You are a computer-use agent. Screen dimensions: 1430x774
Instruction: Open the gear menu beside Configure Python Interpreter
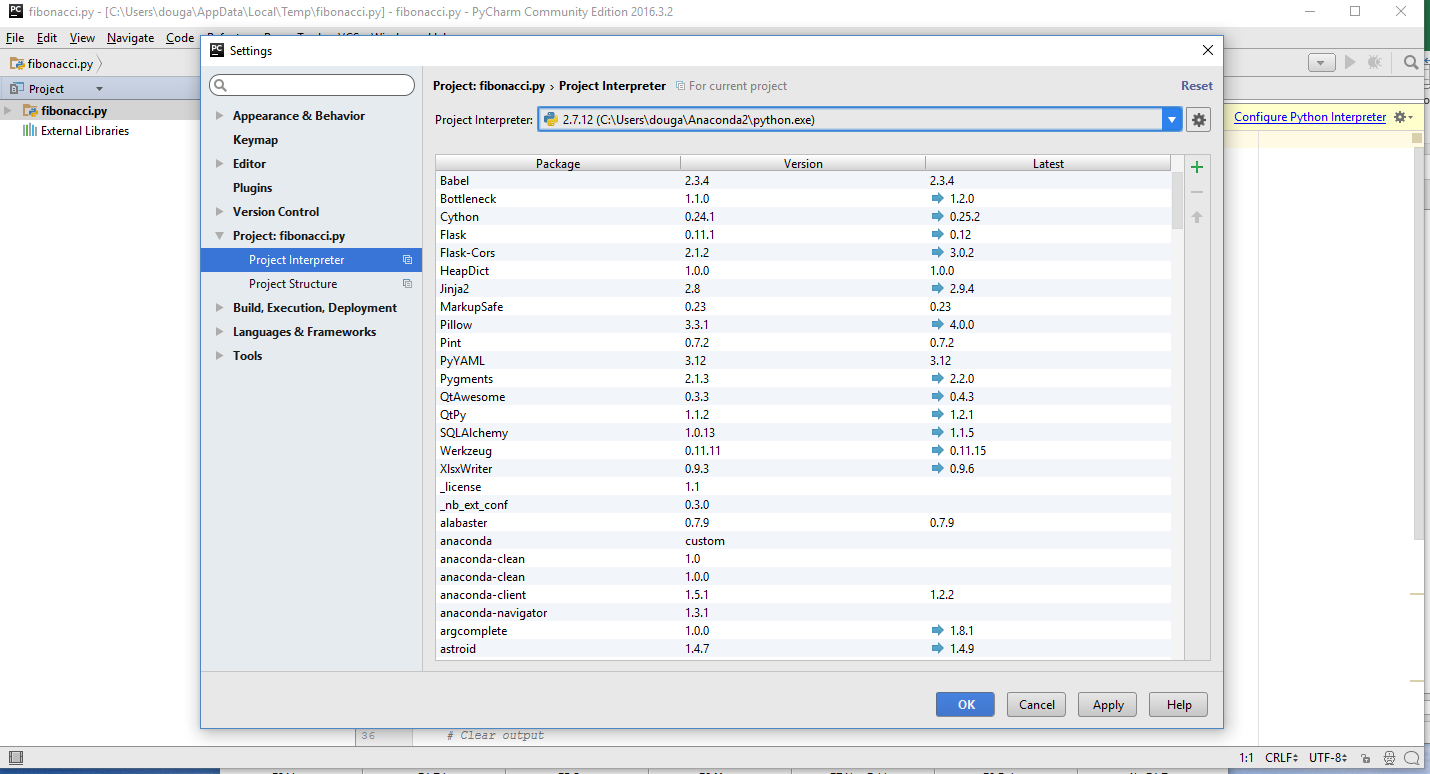click(x=1401, y=117)
